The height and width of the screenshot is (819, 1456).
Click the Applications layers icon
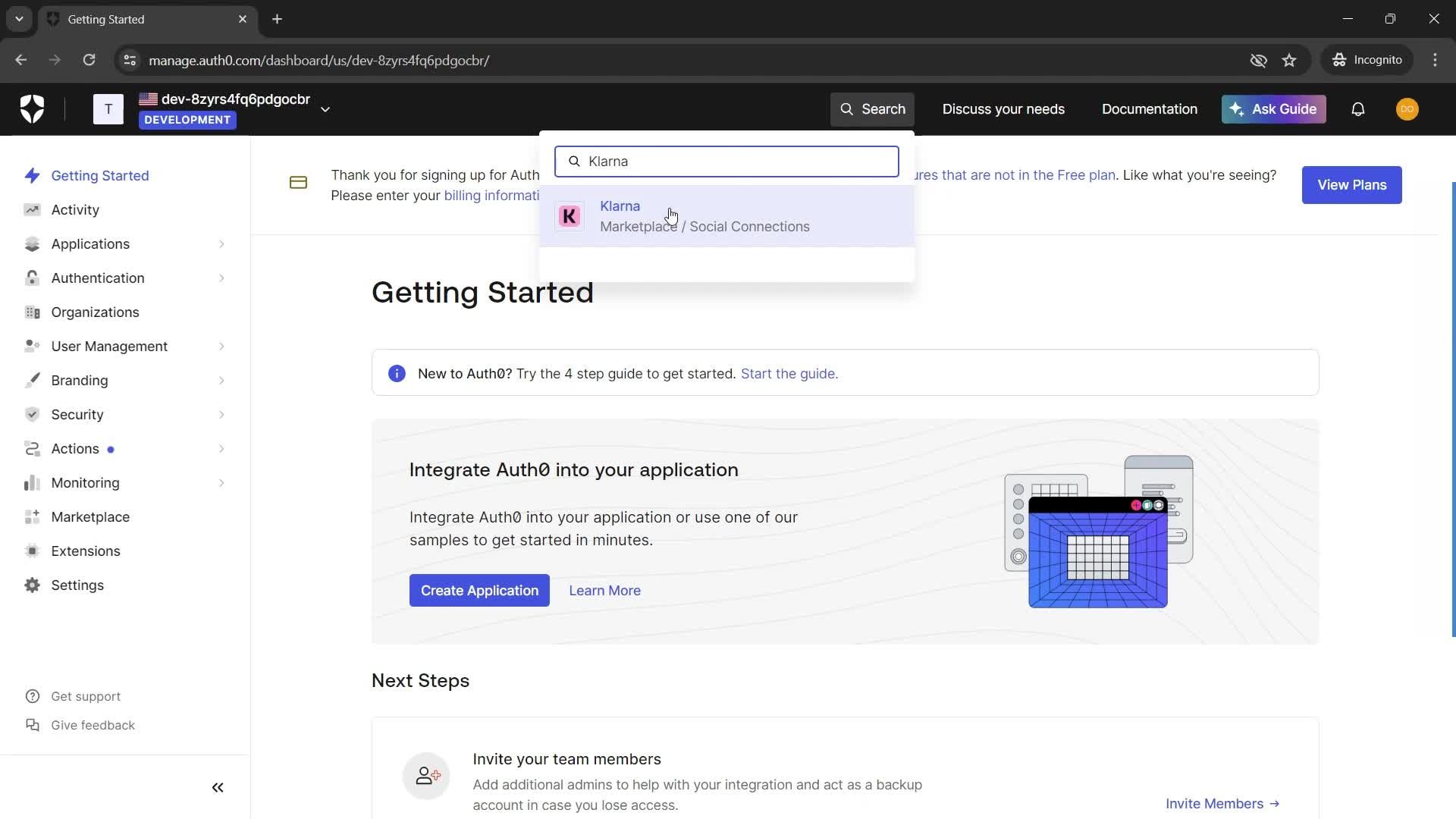(x=32, y=244)
